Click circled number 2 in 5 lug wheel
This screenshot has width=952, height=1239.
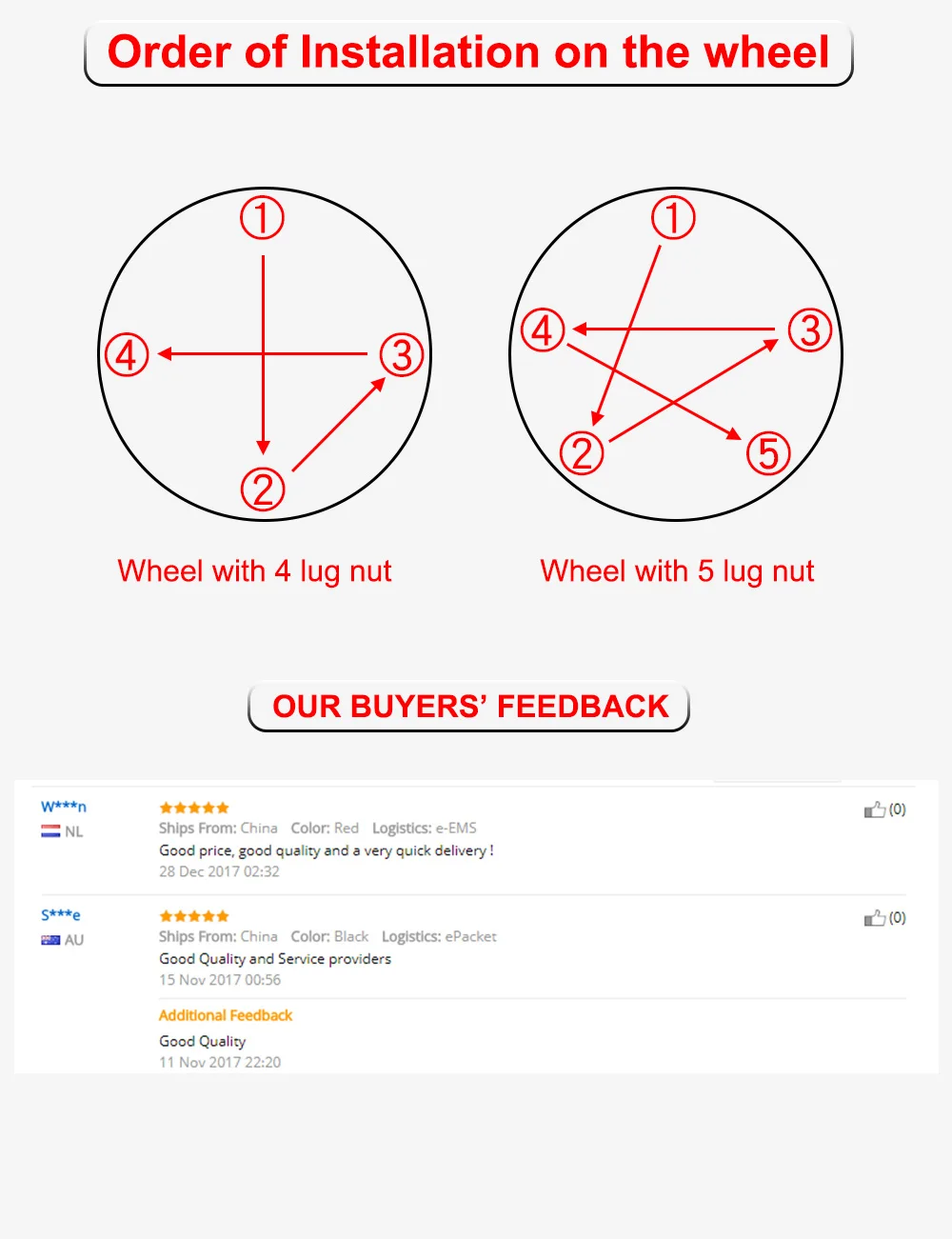(x=582, y=452)
